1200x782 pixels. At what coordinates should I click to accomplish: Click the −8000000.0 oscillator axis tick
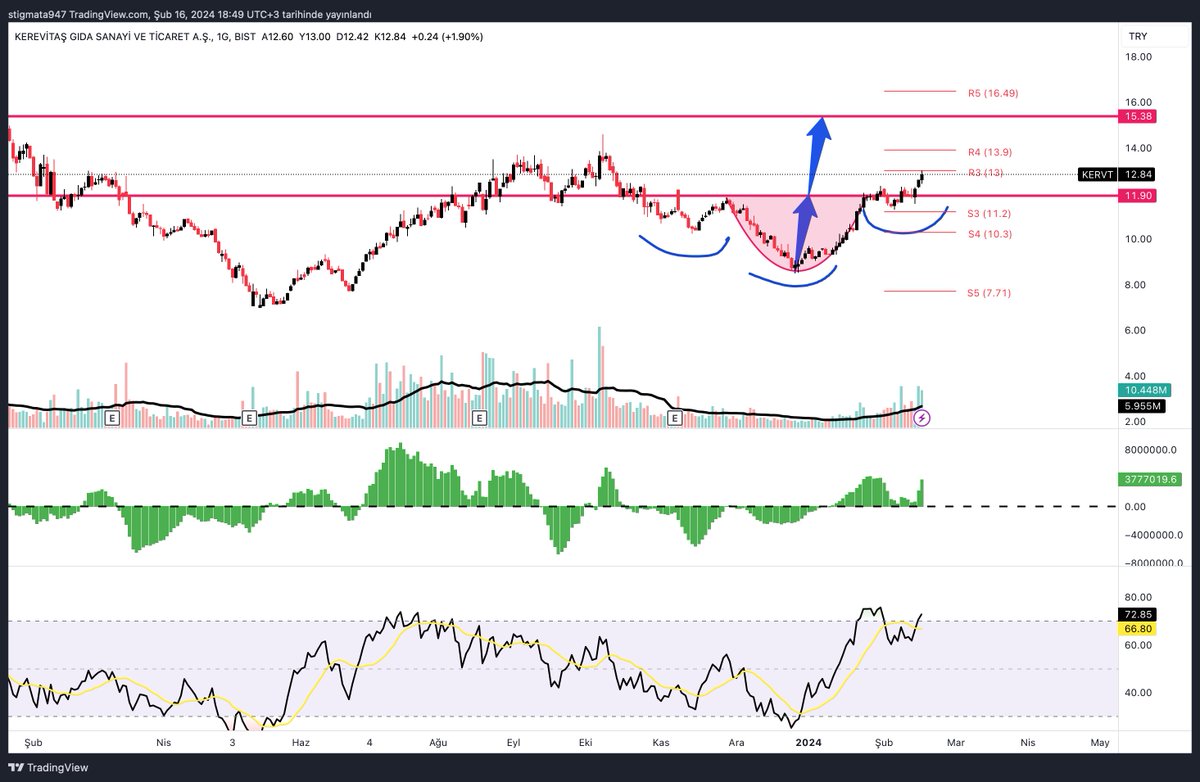[1153, 563]
